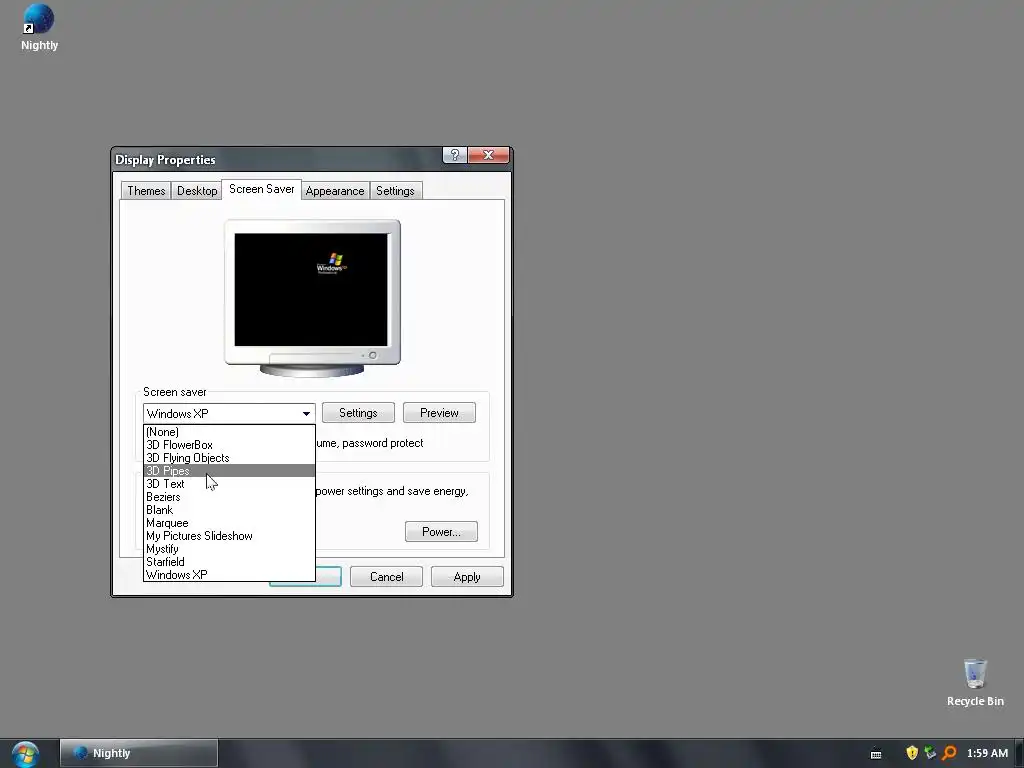Select the Screen Saver tab
1024x768 pixels.
click(x=261, y=189)
